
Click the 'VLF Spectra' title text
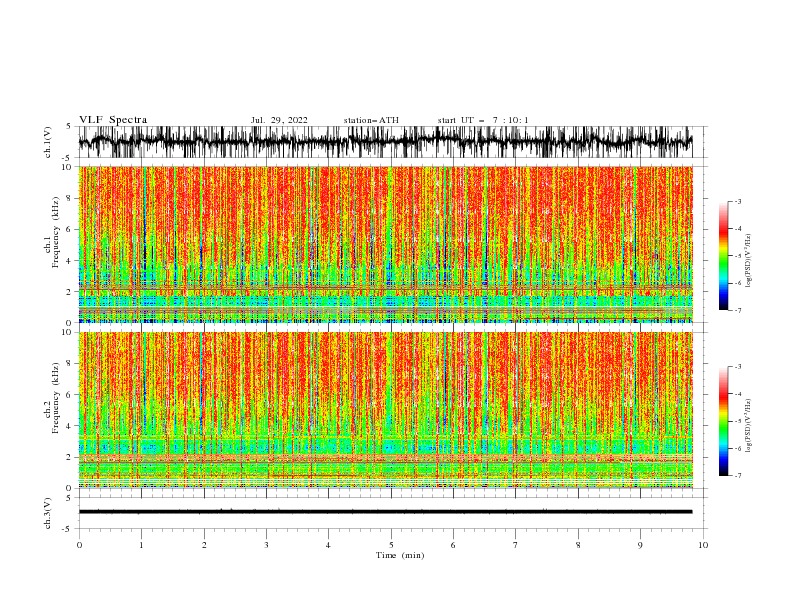click(x=113, y=120)
